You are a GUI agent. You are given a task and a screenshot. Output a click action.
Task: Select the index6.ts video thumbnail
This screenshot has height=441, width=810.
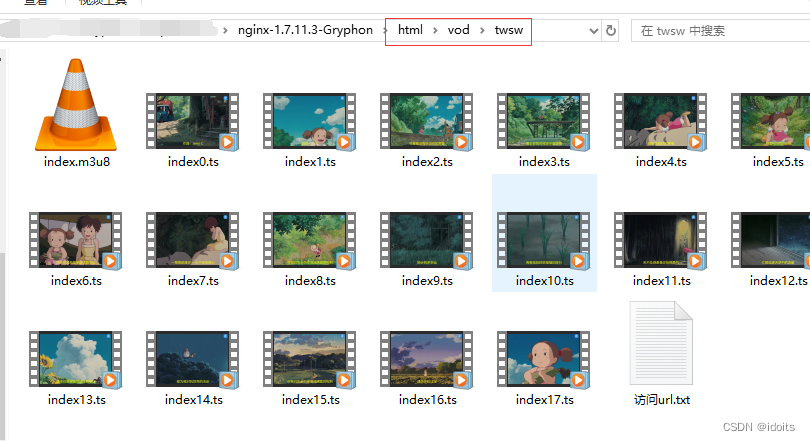pyautogui.click(x=75, y=241)
